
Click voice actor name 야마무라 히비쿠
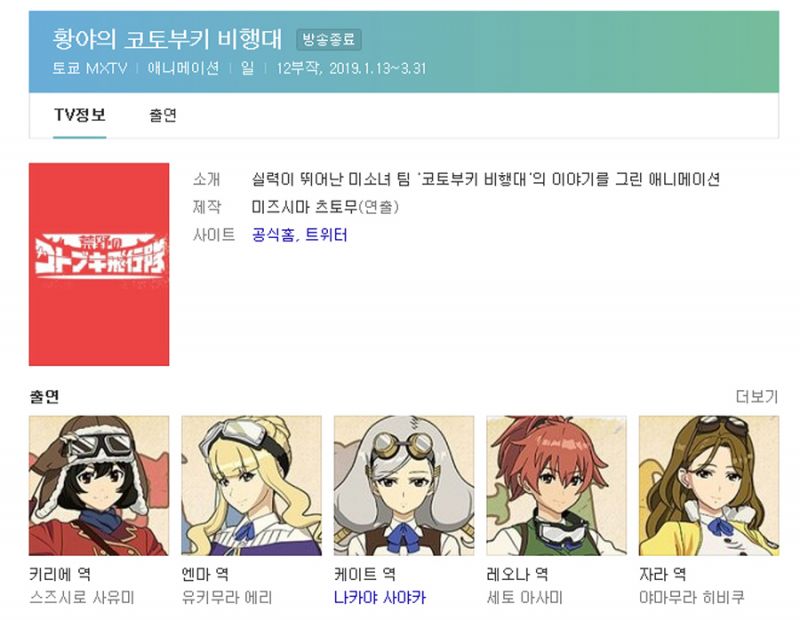(x=692, y=597)
